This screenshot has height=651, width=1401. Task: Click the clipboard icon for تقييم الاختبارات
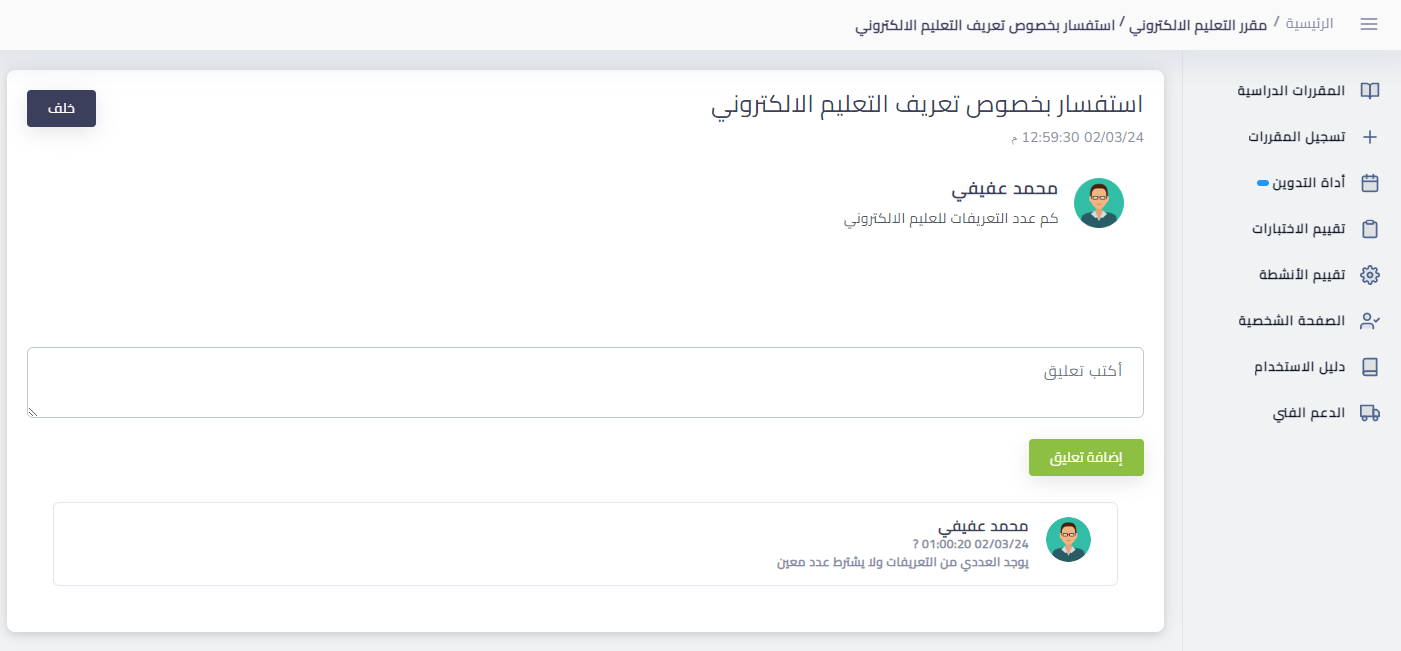coord(1370,229)
